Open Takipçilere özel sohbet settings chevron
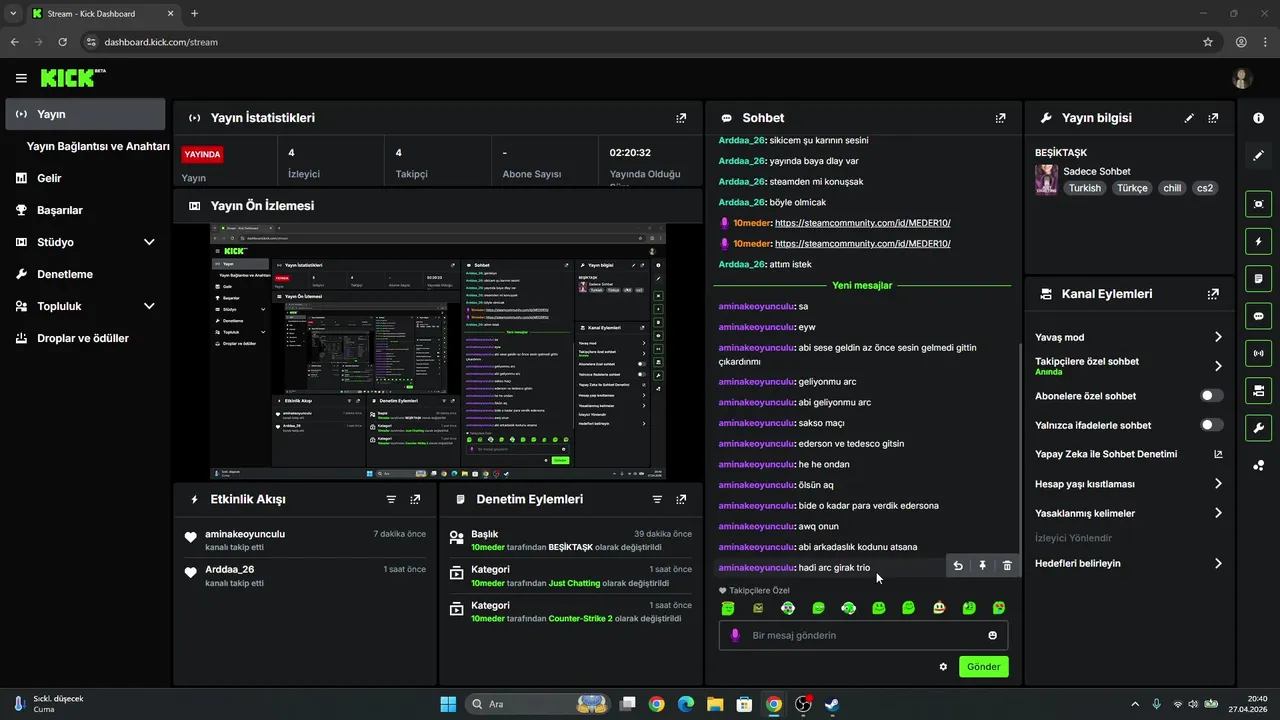This screenshot has height=720, width=1280. point(1218,366)
